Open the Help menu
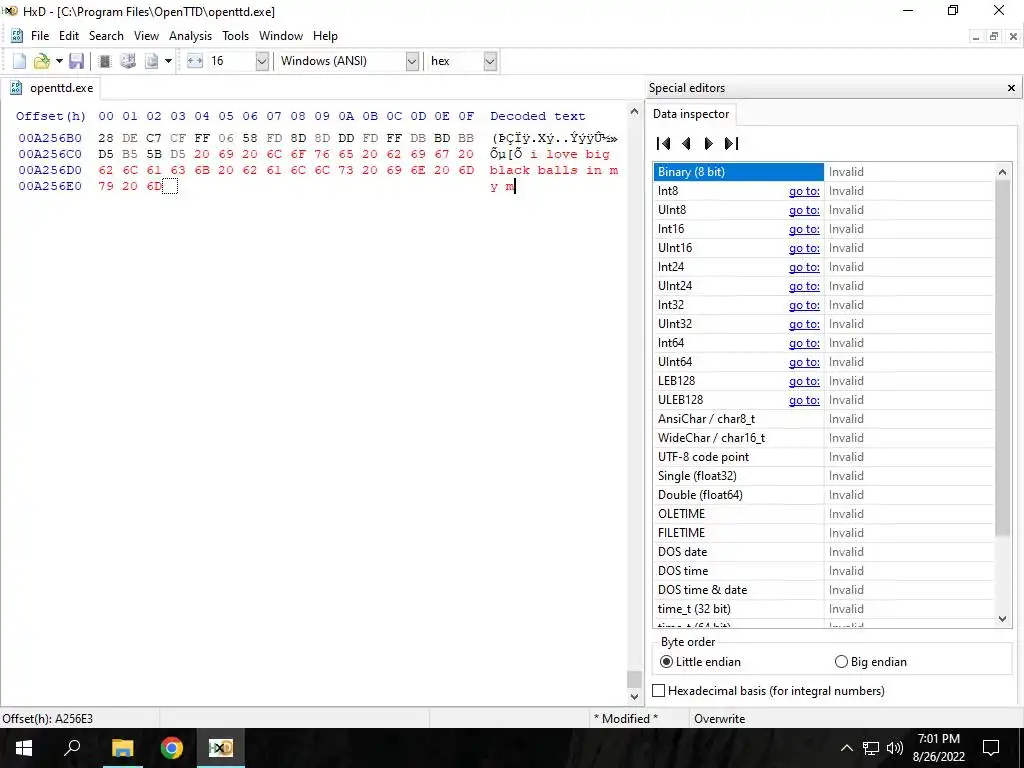This screenshot has height=768, width=1024. coord(325,36)
